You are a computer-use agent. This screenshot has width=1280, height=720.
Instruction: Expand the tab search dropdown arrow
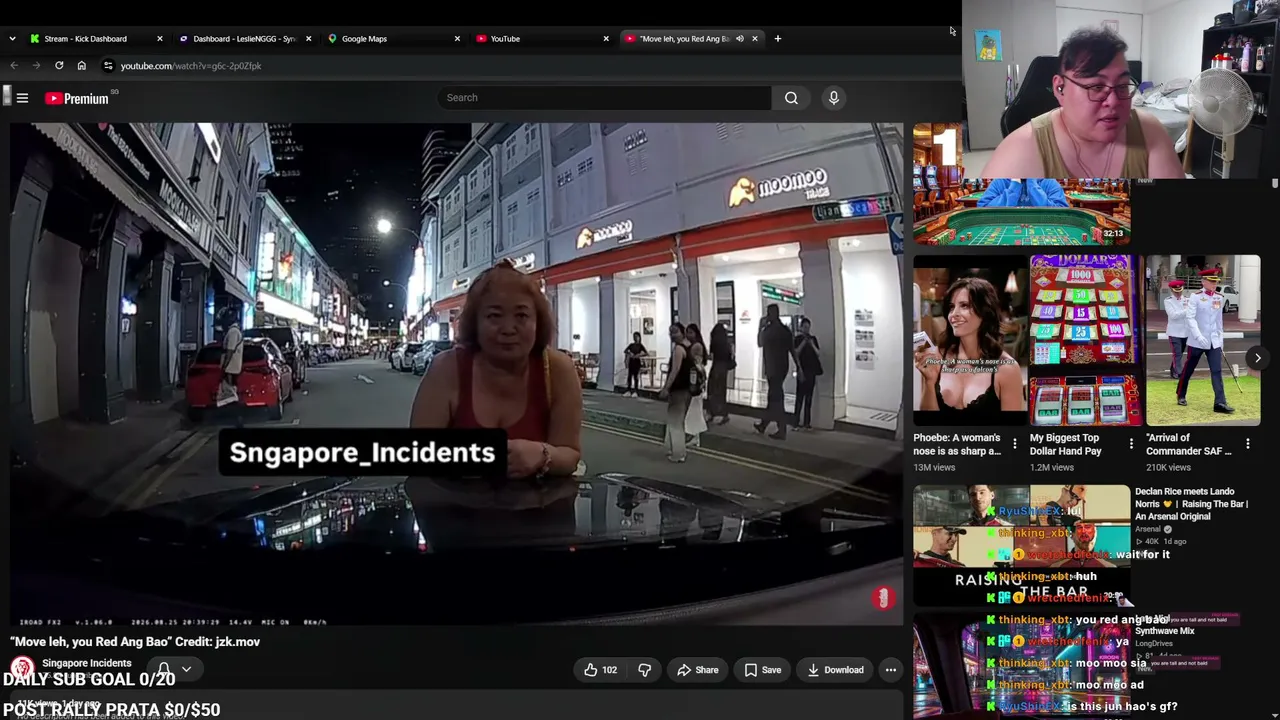point(12,38)
